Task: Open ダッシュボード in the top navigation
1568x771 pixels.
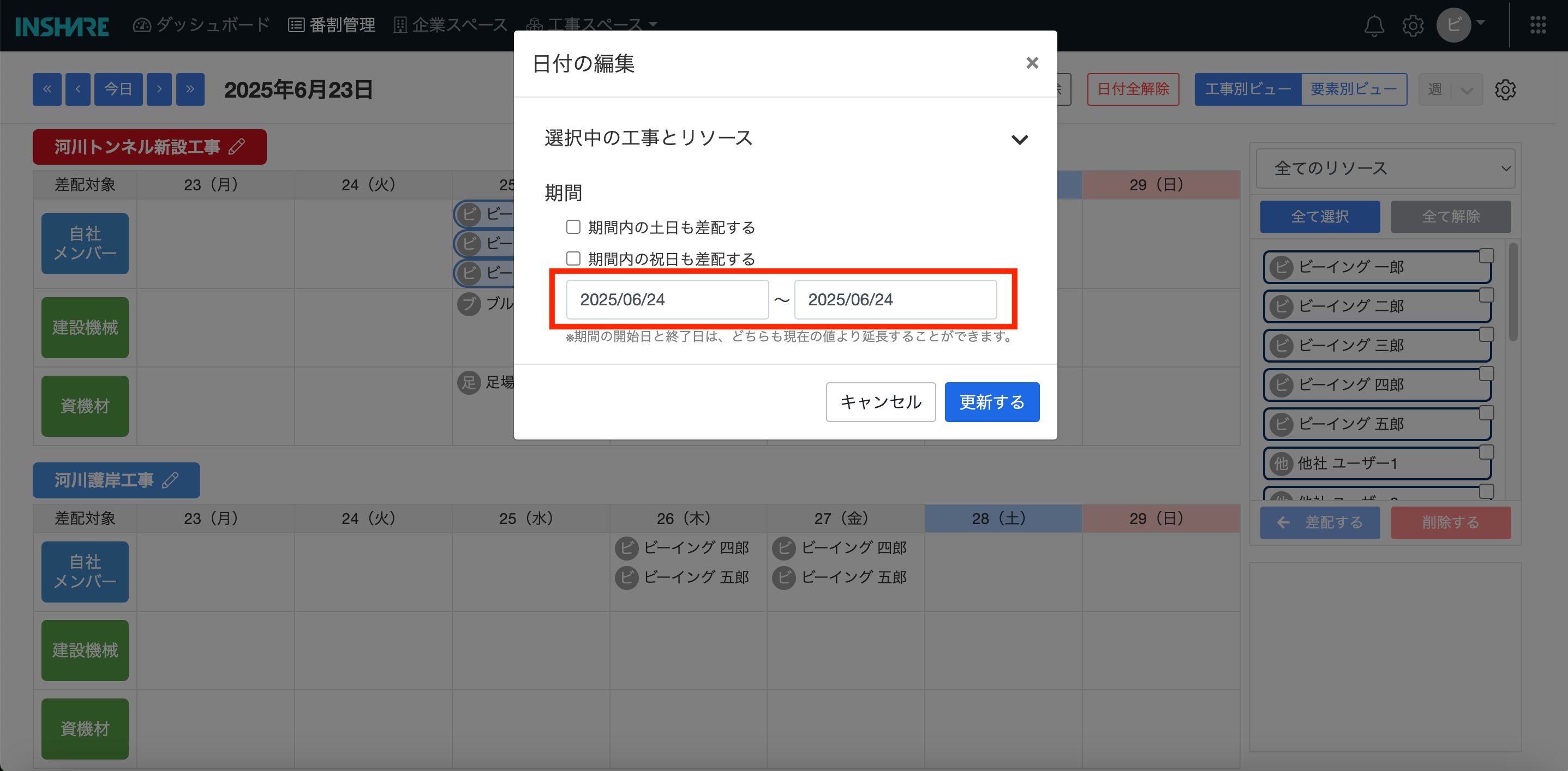Action: click(201, 25)
